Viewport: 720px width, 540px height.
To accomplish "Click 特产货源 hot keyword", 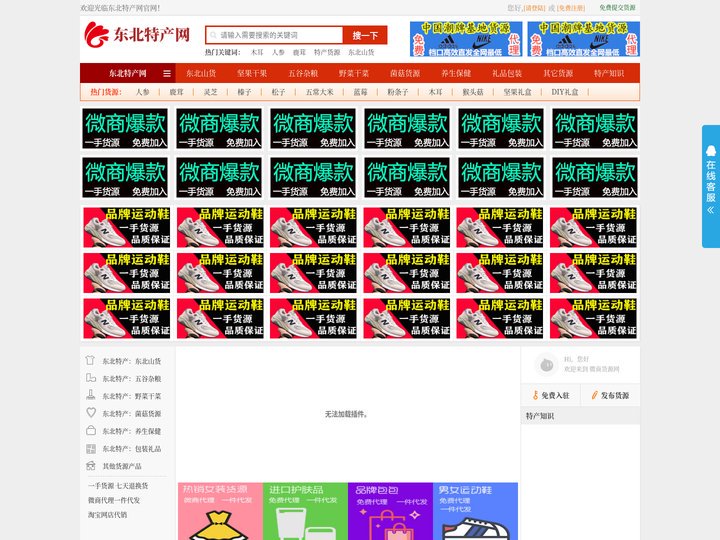I will point(327,52).
